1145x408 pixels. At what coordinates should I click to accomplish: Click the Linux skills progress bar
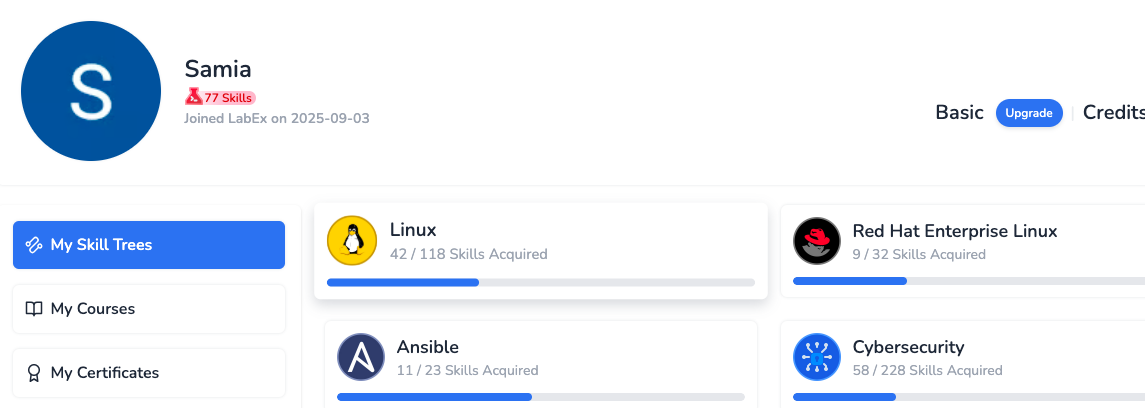(x=540, y=282)
